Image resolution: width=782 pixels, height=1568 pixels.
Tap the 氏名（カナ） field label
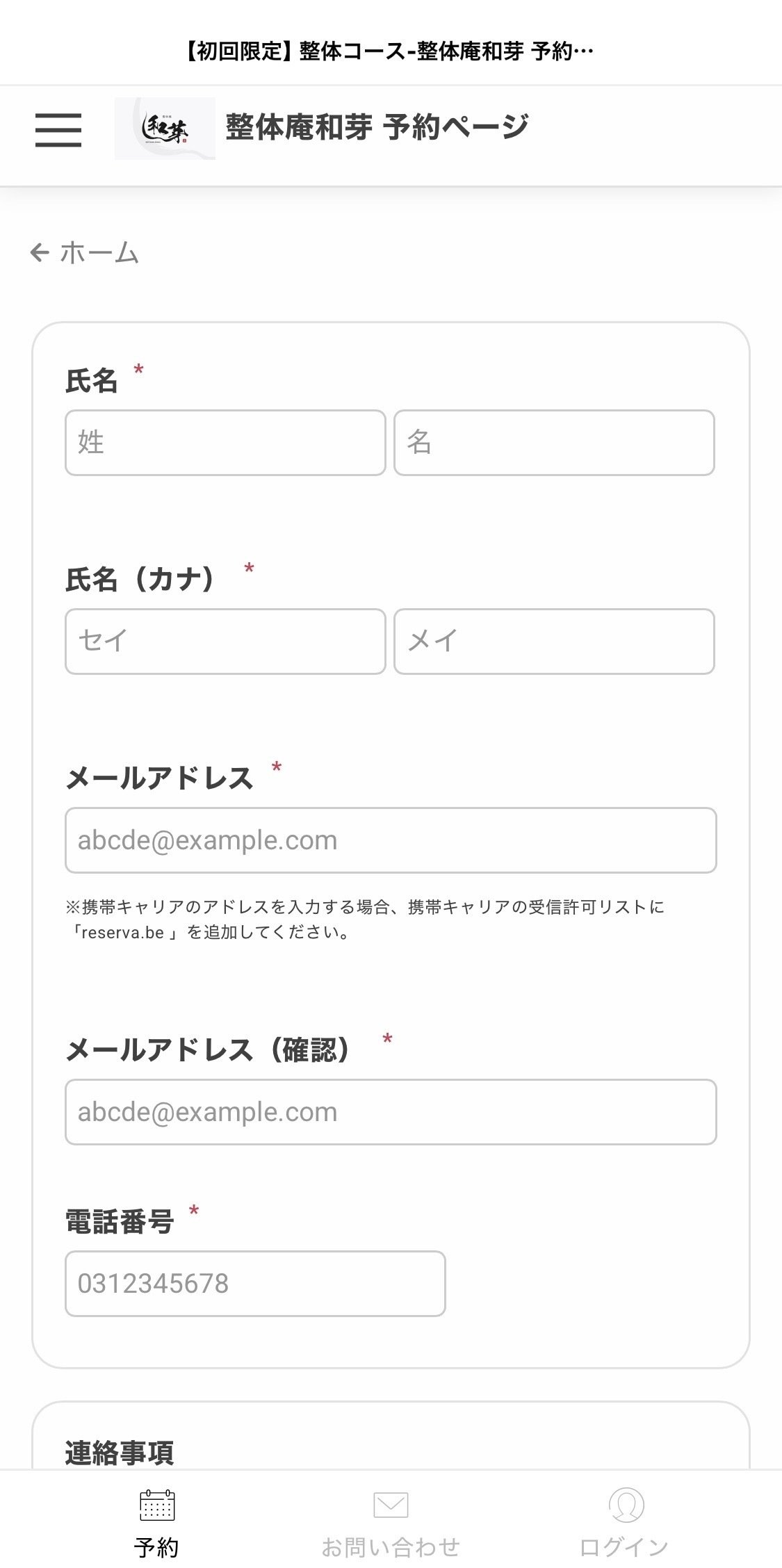(x=141, y=579)
